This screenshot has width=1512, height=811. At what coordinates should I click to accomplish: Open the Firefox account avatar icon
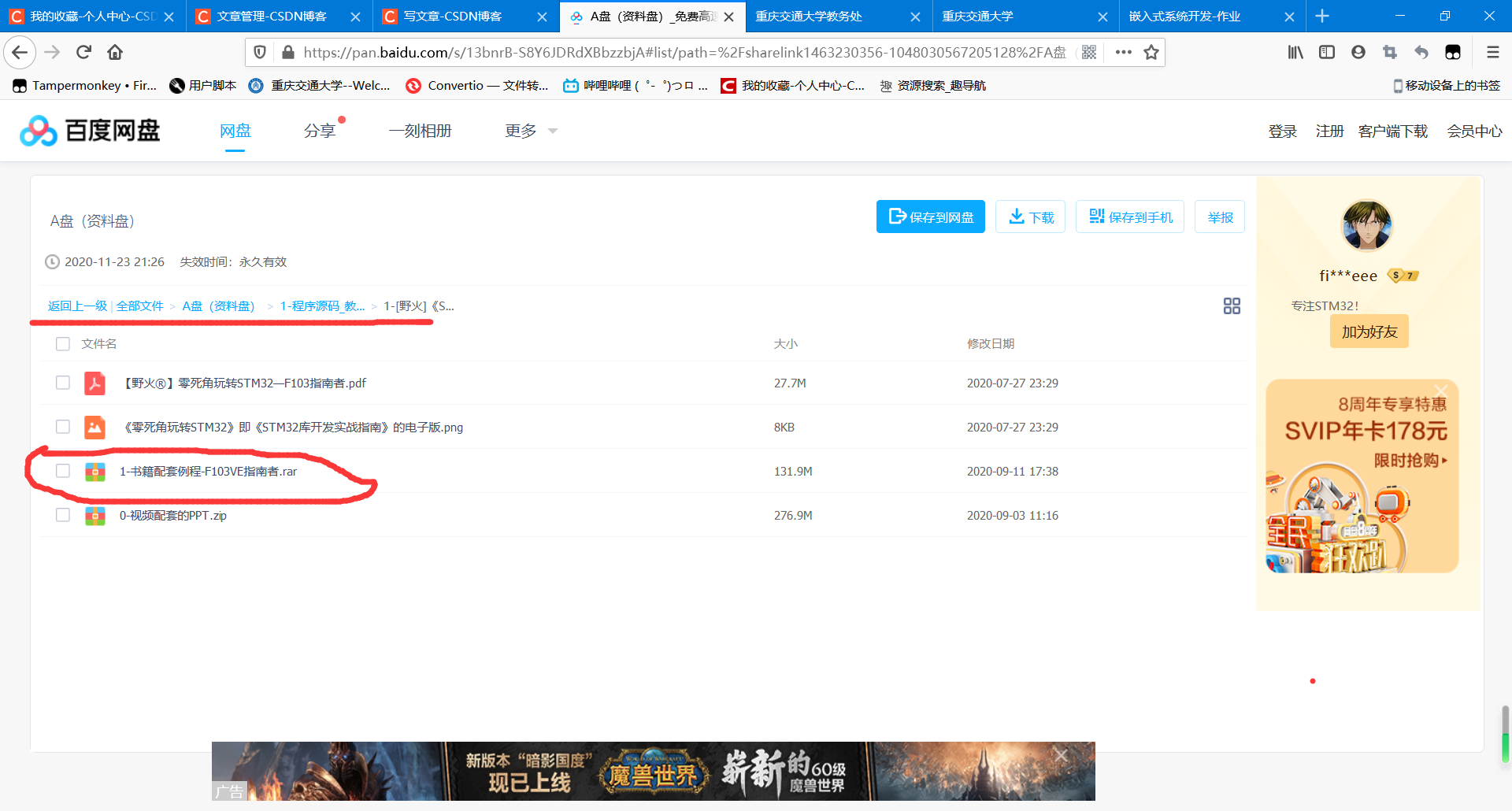[x=1358, y=52]
